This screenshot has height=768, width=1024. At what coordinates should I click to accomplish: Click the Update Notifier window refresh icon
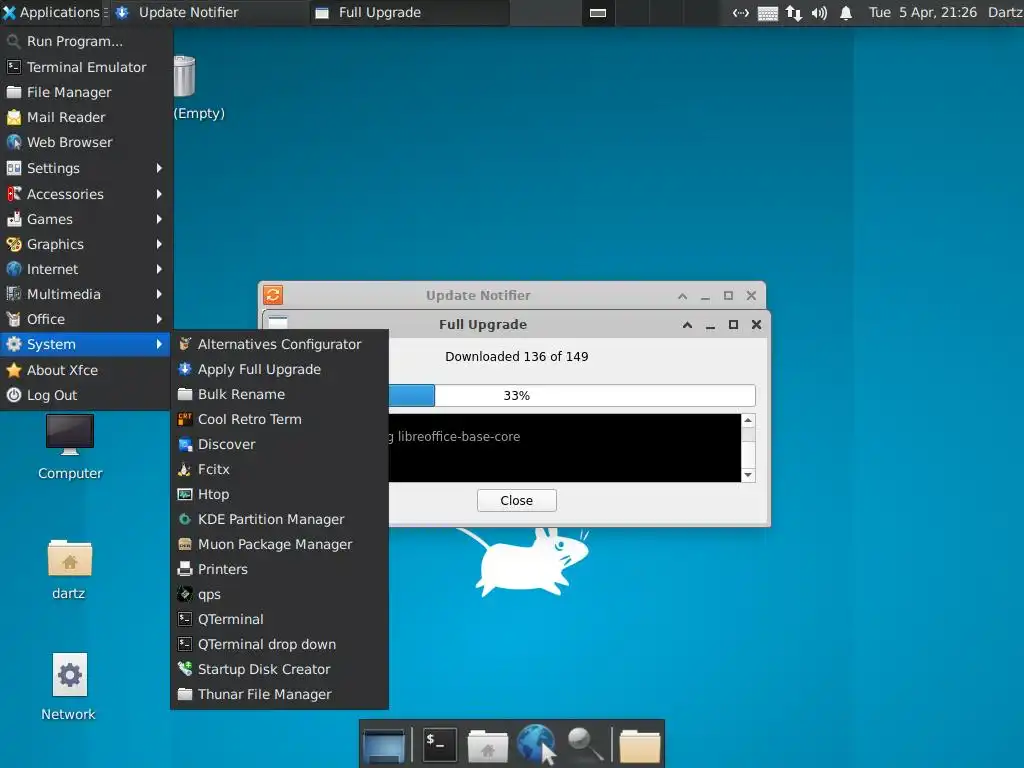point(273,295)
